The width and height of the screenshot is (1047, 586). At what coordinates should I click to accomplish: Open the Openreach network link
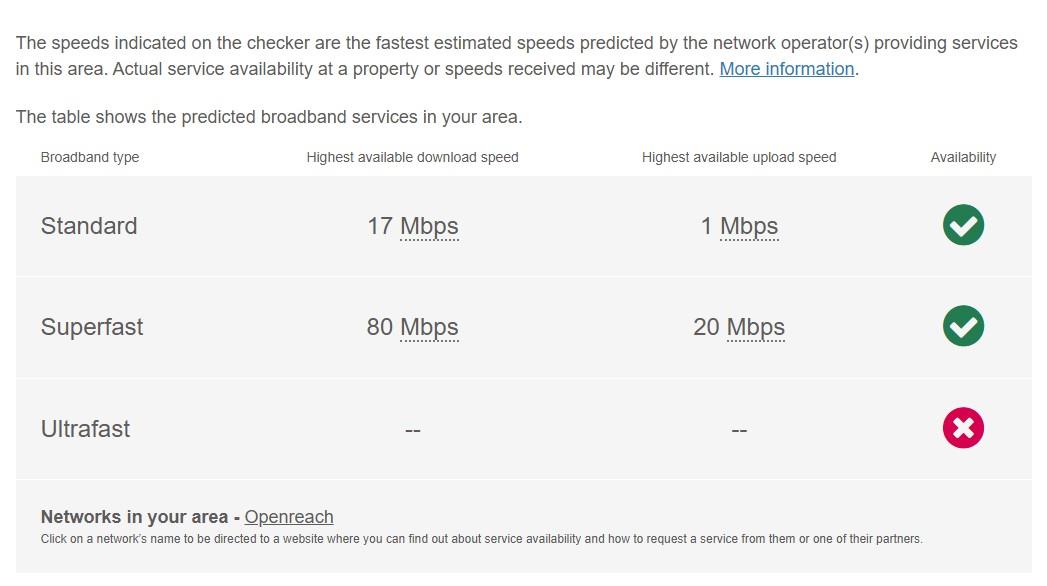click(288, 517)
